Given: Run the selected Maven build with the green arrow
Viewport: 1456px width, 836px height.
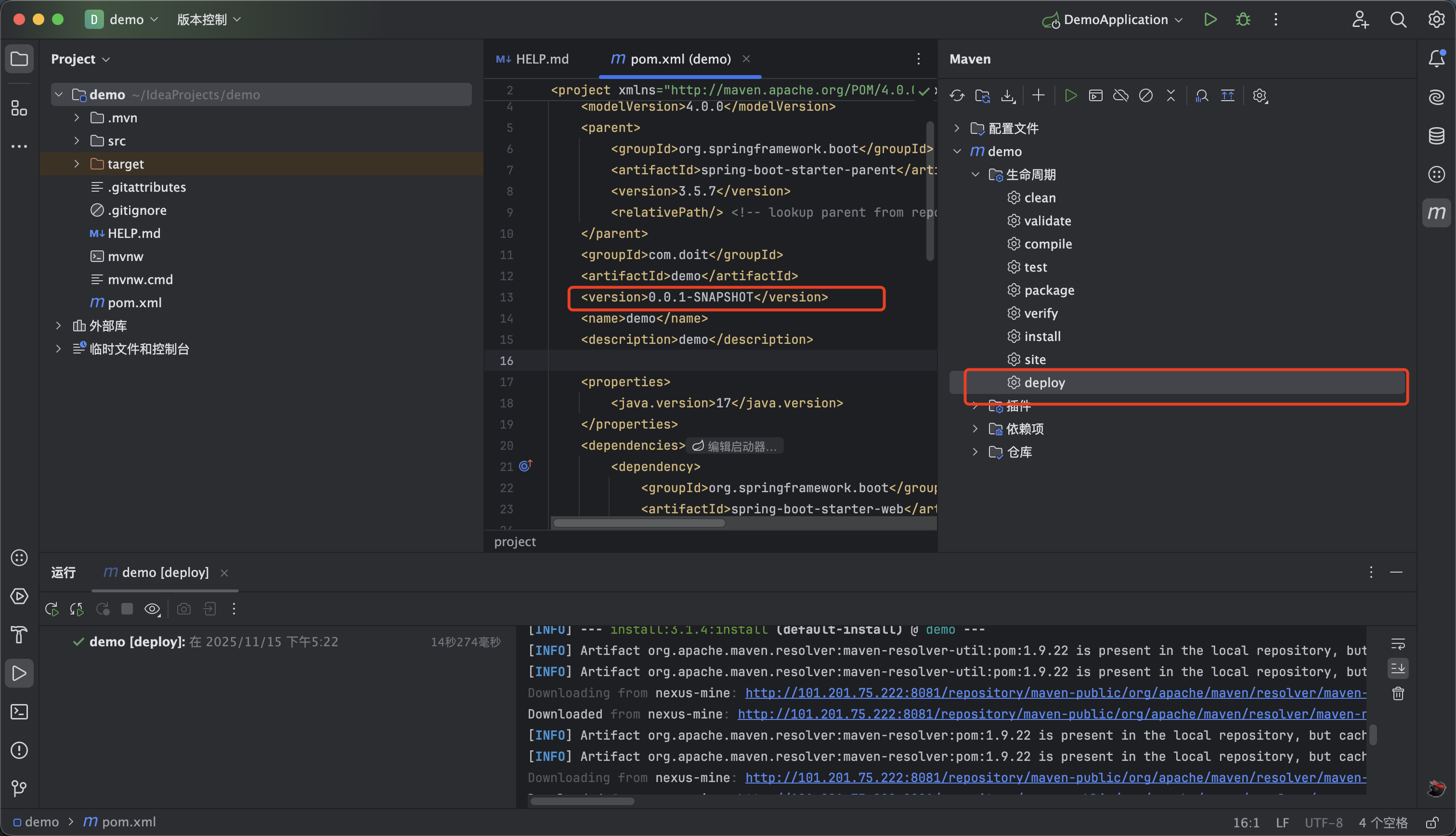Looking at the screenshot, I should 1070,96.
